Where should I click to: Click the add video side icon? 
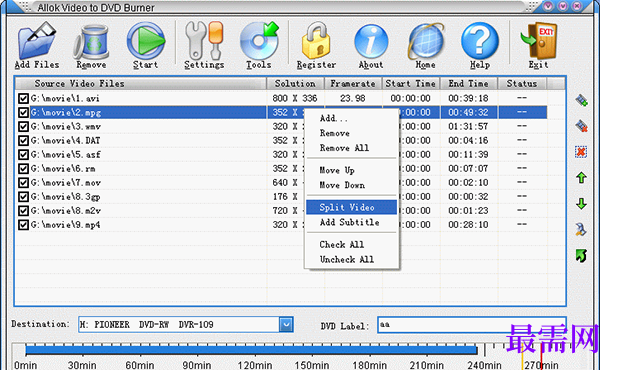click(581, 100)
